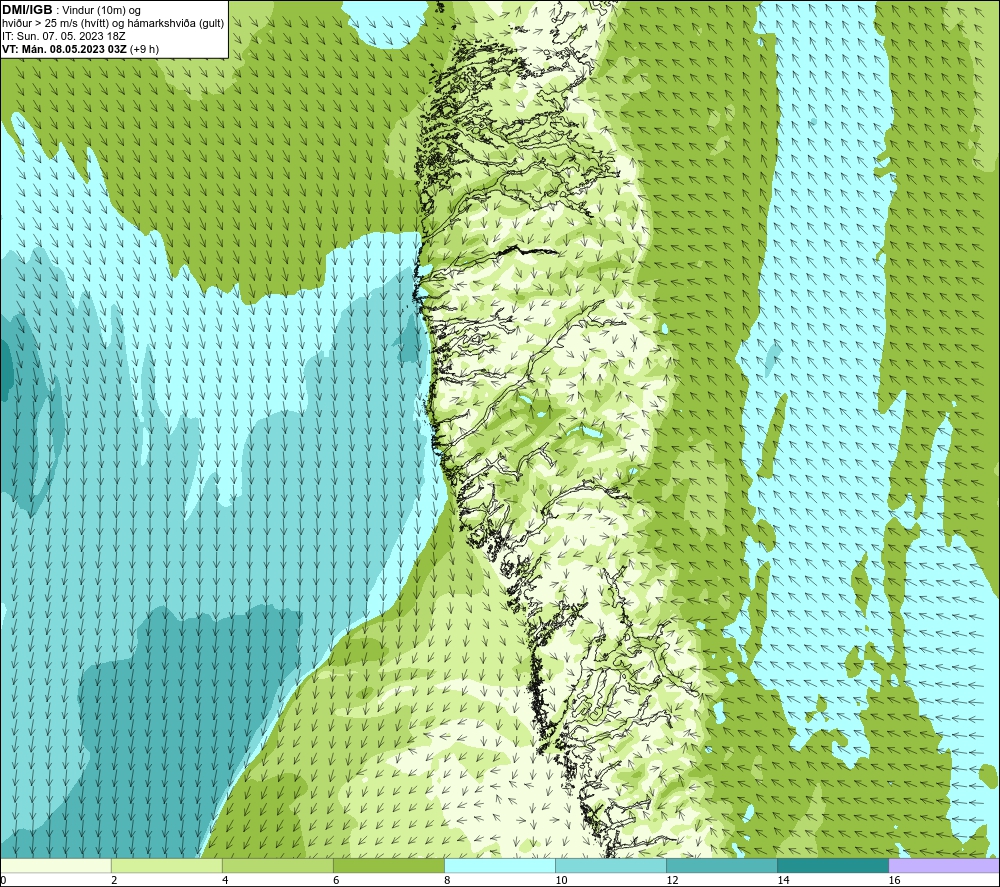Click the scale label '10'
Screen dimensions: 1000x887
(x=561, y=880)
